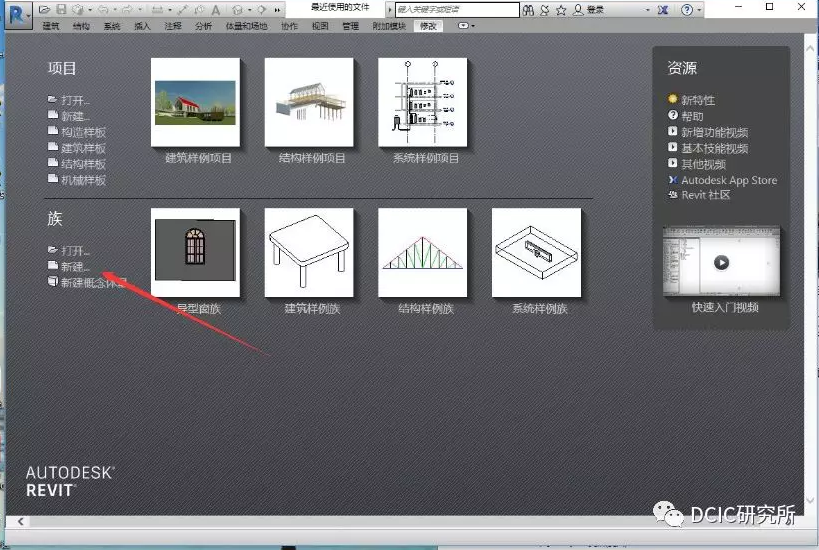Click the Section diamond icon in quick access toolbar
The height and width of the screenshot is (550, 819).
pyautogui.click(x=262, y=9)
